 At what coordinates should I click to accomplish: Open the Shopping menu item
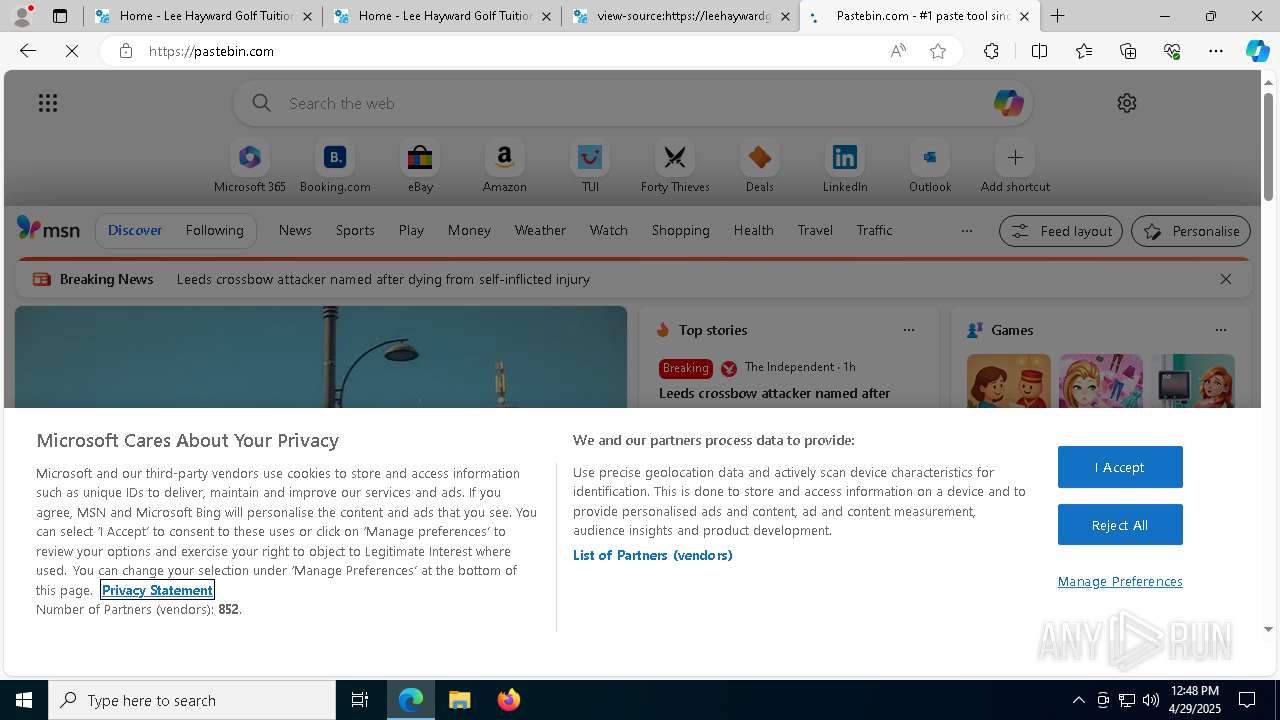[x=680, y=230]
